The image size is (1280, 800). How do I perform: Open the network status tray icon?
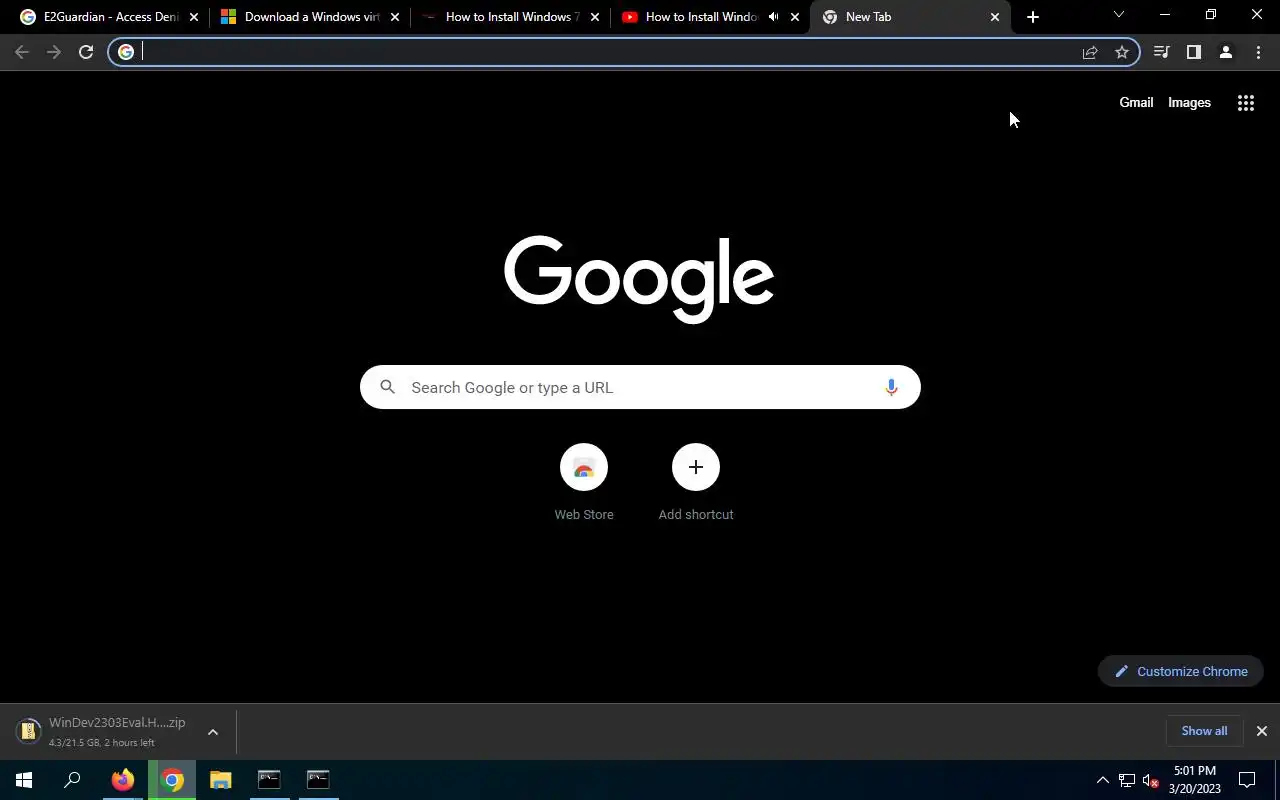tap(1127, 780)
